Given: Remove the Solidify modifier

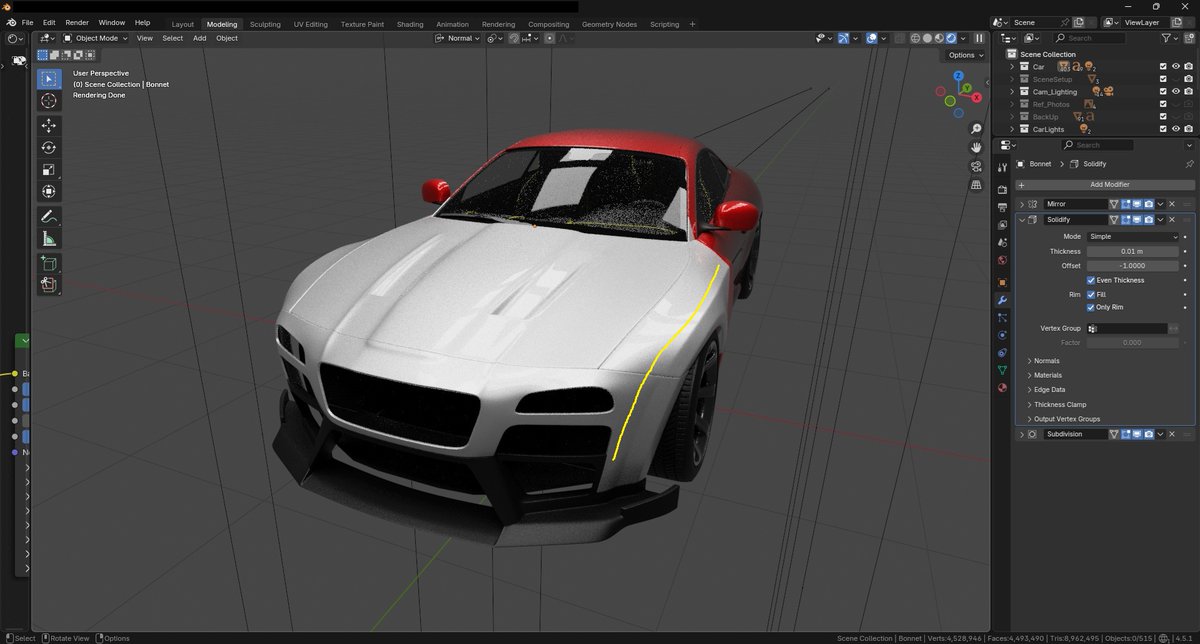Looking at the screenshot, I should (1172, 219).
